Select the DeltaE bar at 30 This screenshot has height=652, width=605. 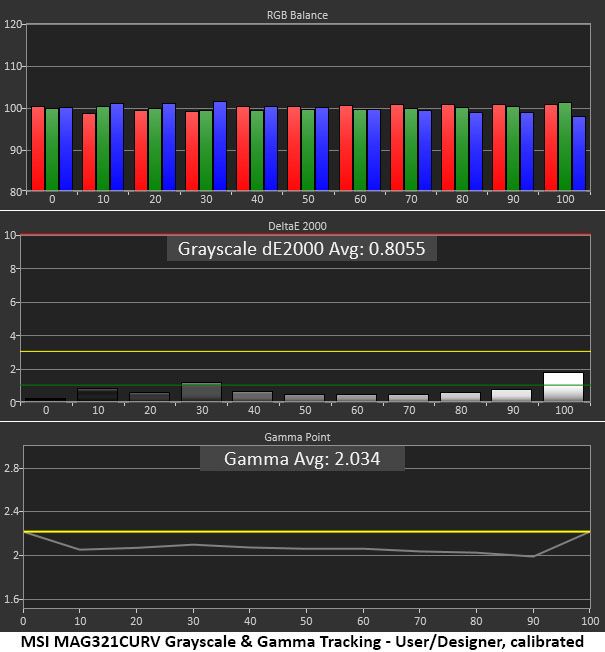202,392
